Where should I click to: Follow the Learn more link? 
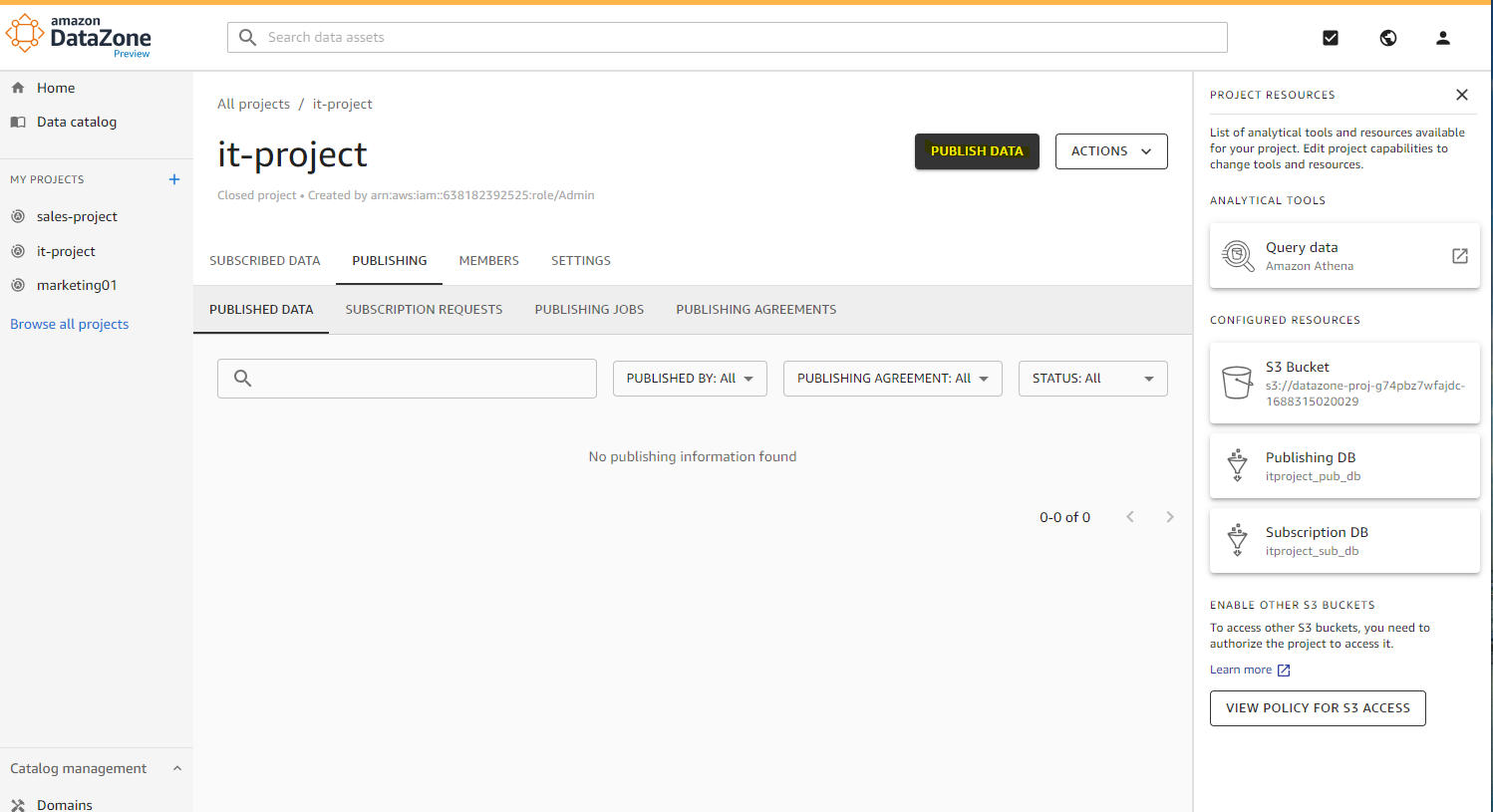(x=1241, y=671)
